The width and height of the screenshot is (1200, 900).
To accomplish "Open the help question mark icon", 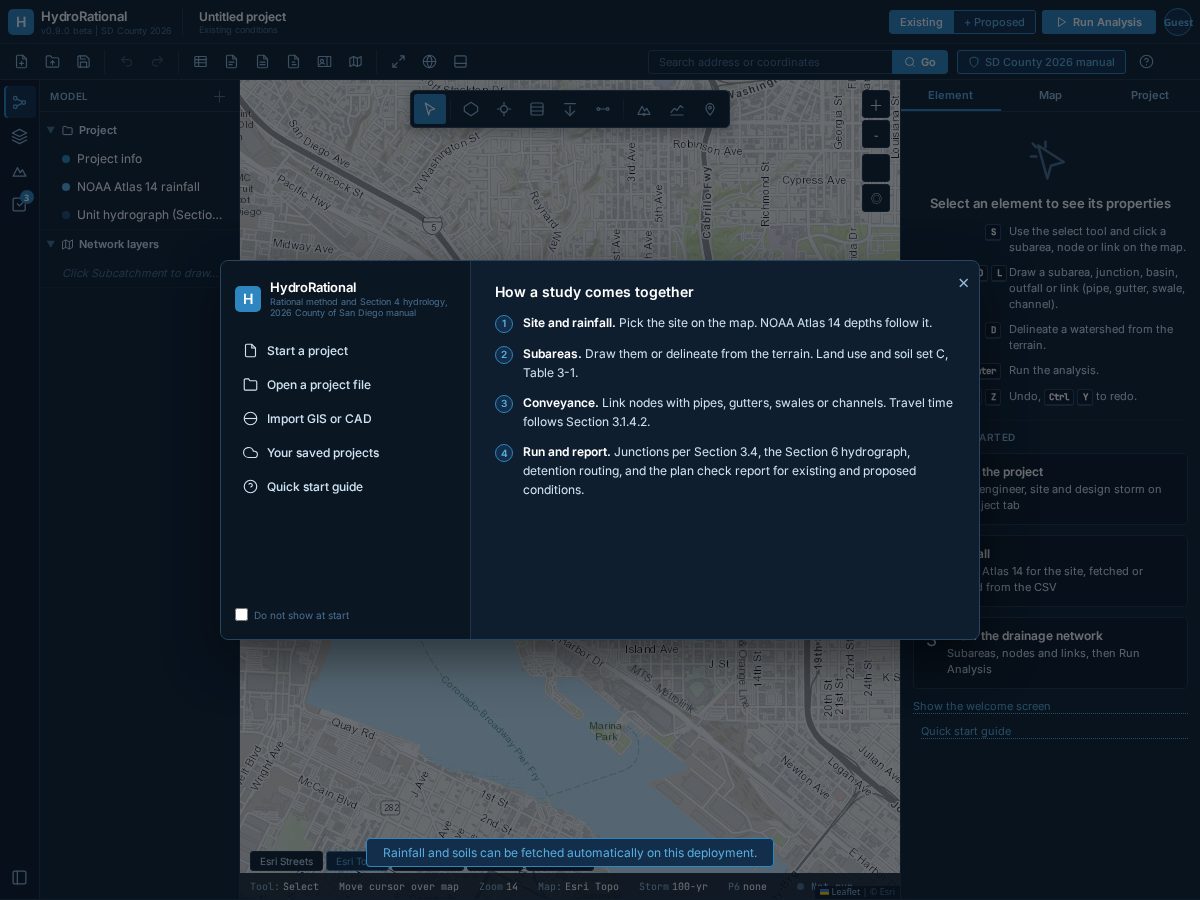I will pyautogui.click(x=1147, y=62).
